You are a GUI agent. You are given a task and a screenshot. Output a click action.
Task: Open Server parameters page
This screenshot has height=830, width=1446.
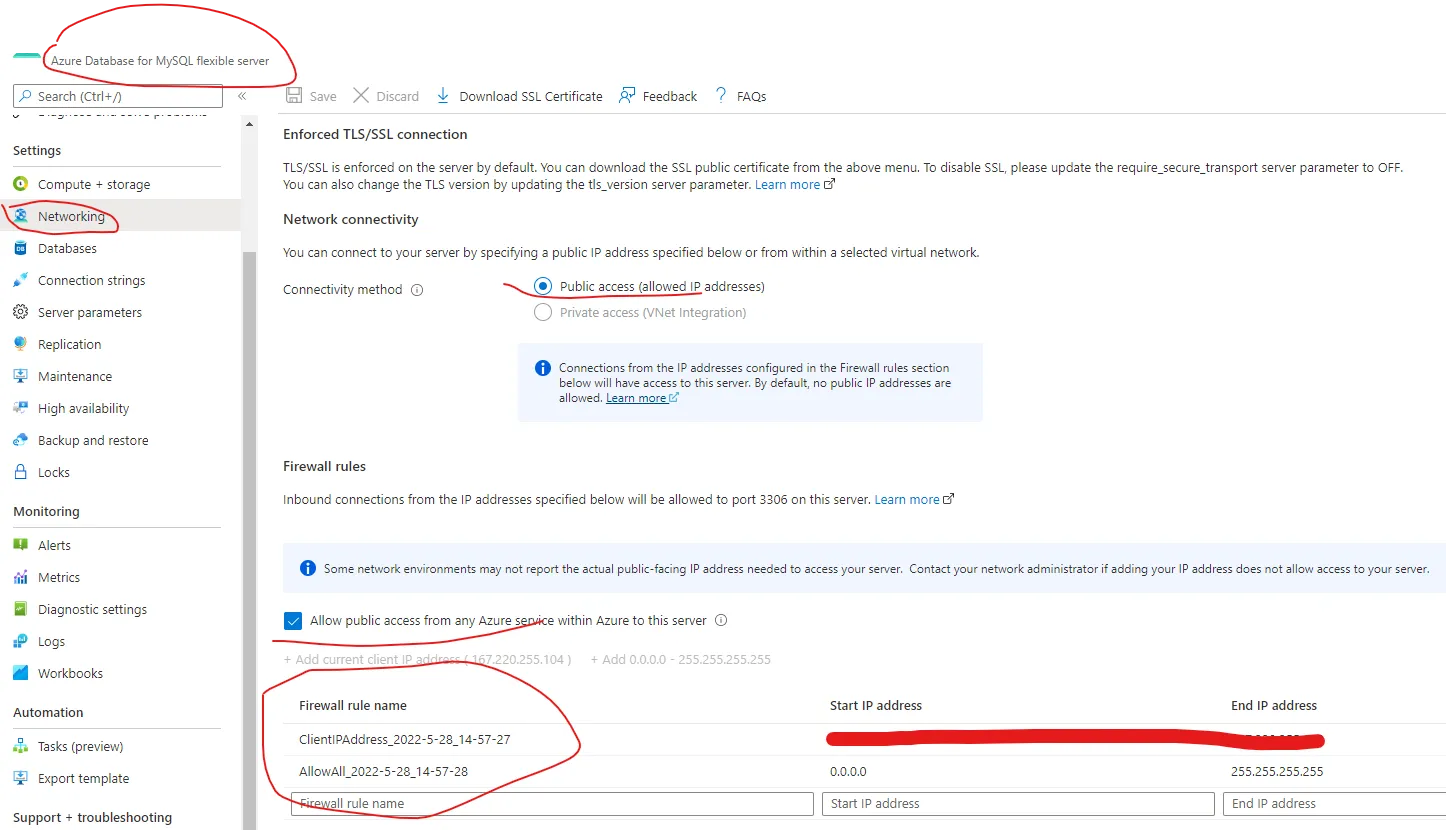(90, 312)
